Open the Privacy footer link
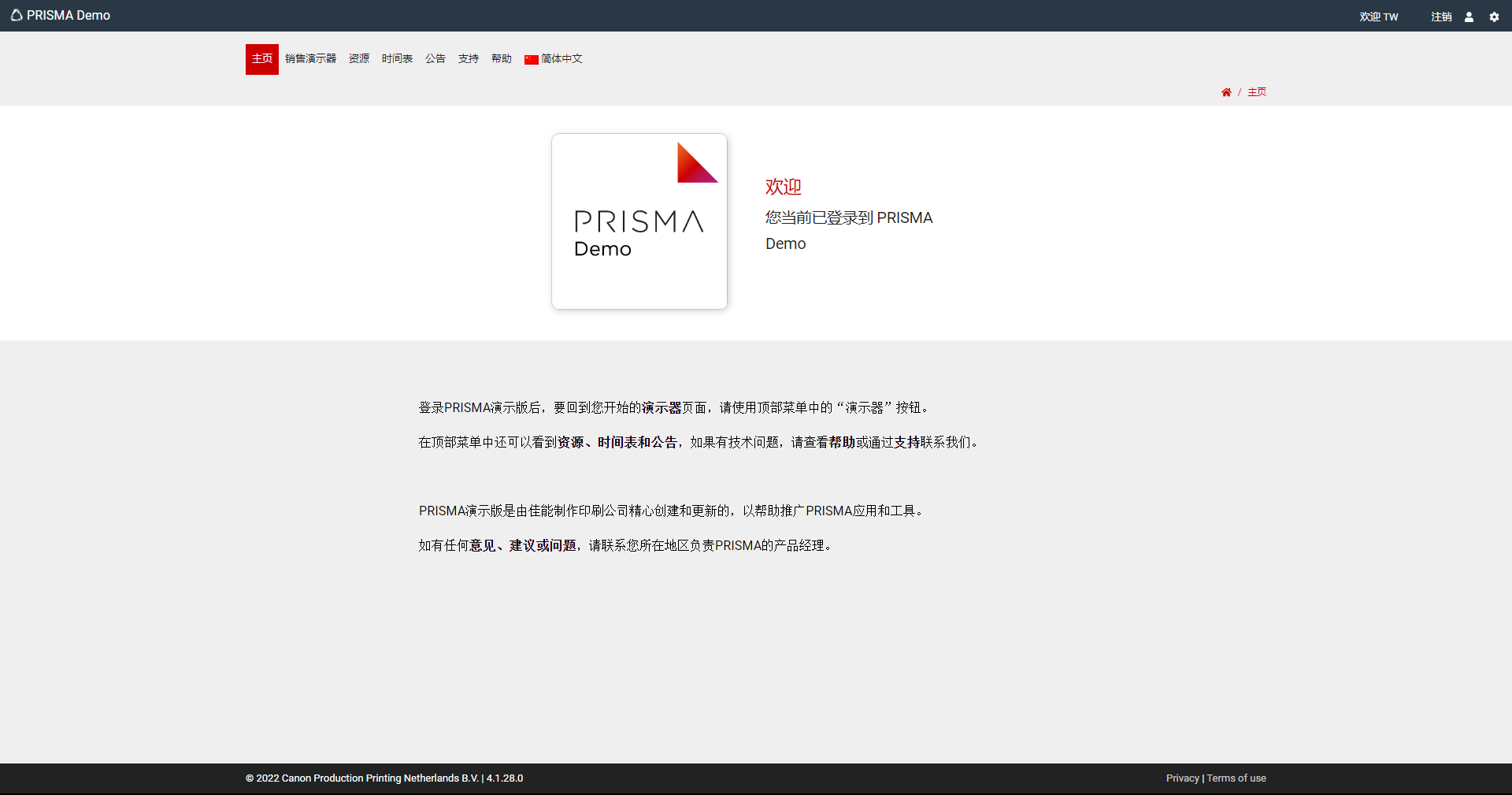Screen dimensions: 1512x795 (1182, 778)
